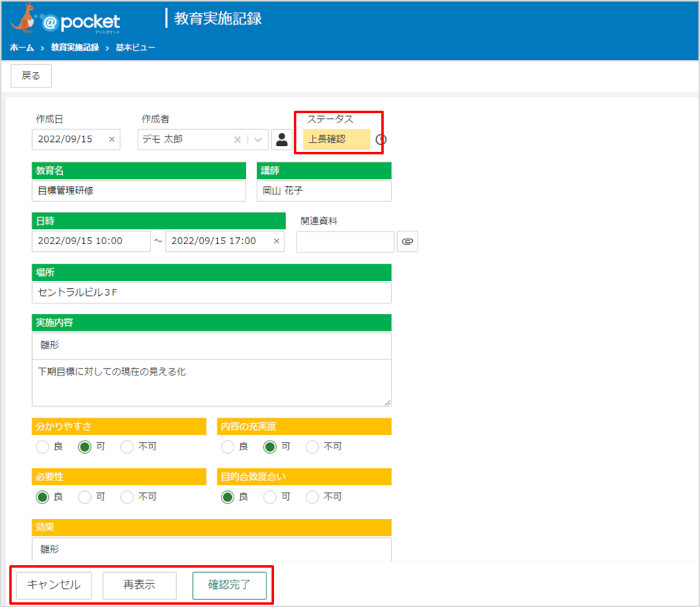Click the status info circle icon

(381, 140)
